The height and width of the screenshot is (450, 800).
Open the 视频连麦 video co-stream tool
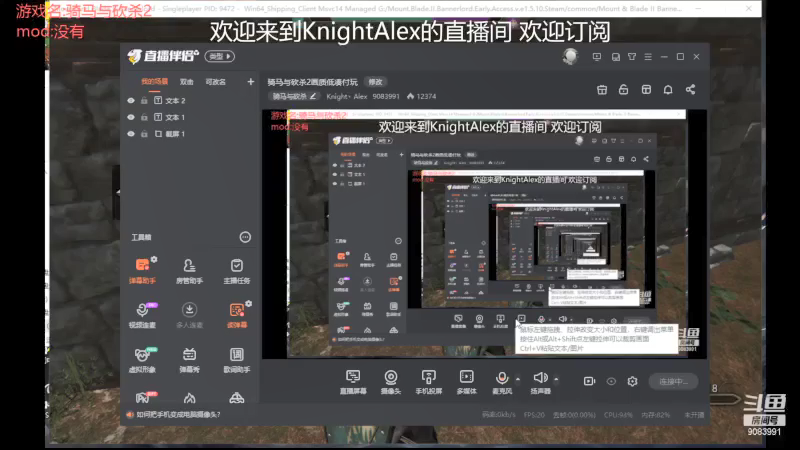pos(142,315)
